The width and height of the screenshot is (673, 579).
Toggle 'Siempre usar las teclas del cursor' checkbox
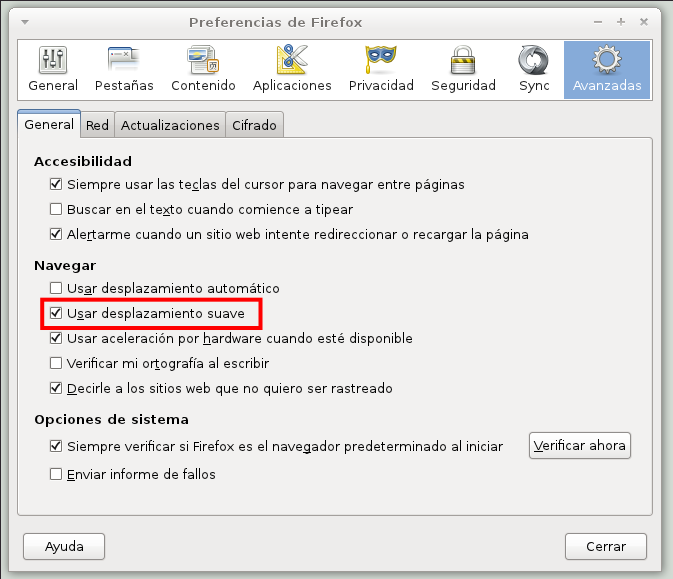56,184
